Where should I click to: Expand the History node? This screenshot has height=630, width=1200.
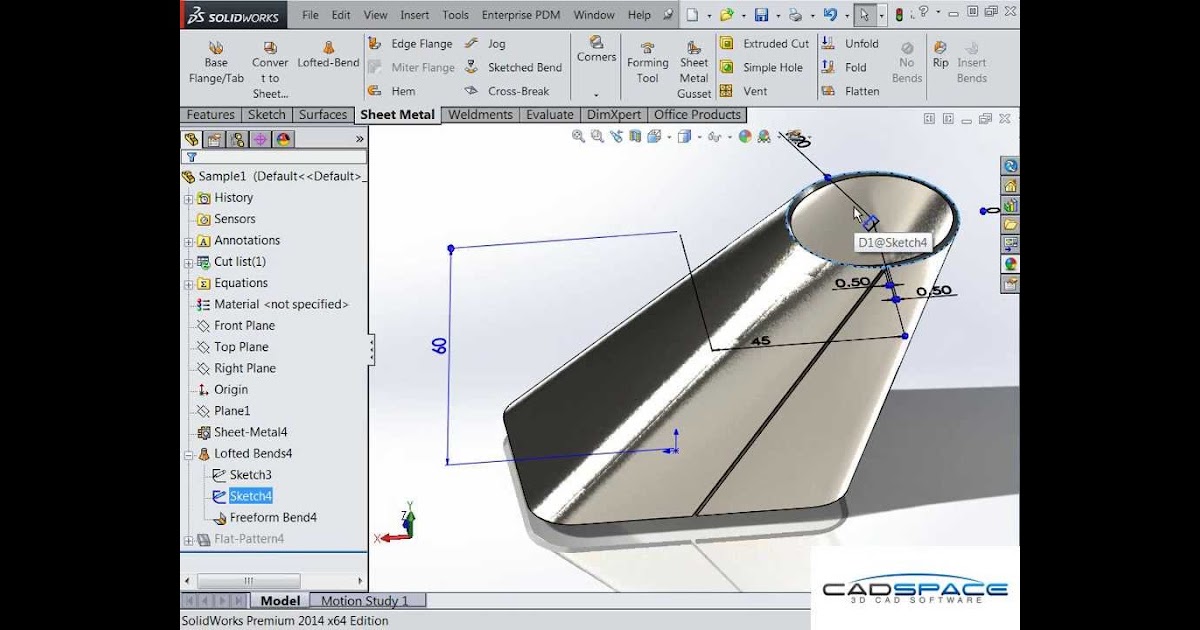(x=188, y=198)
